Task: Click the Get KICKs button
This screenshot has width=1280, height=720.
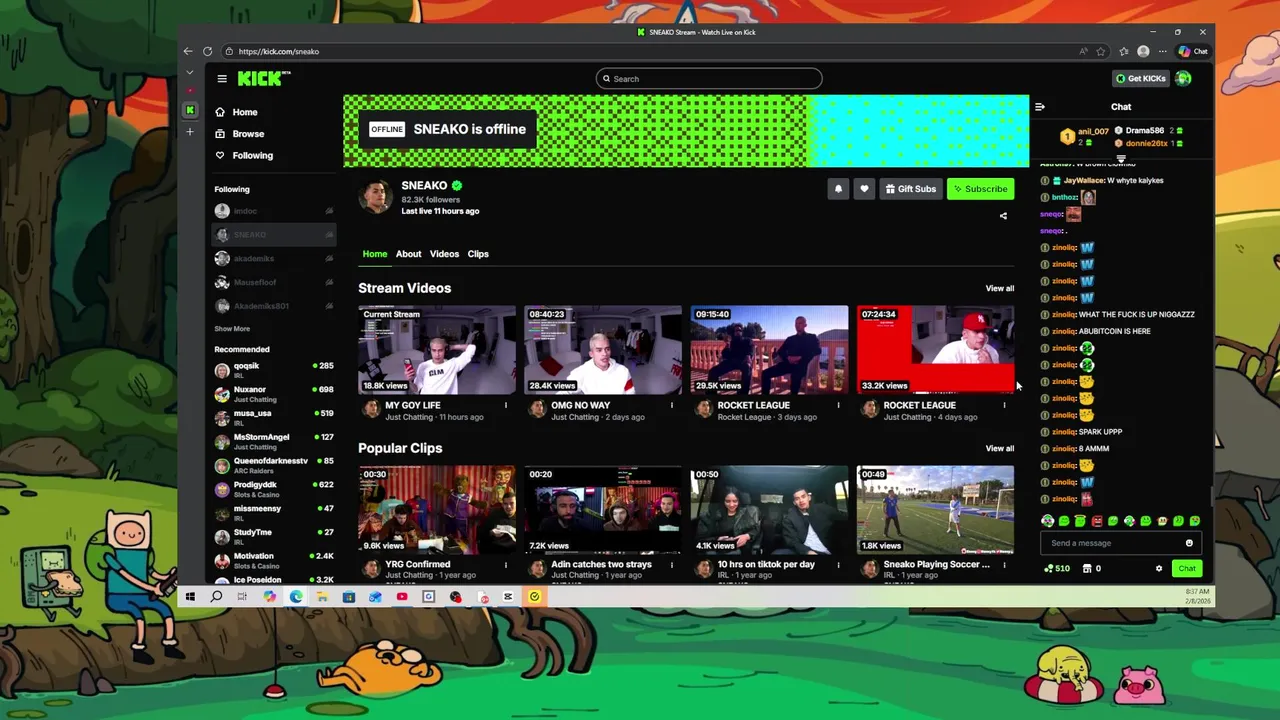Action: click(x=1140, y=79)
